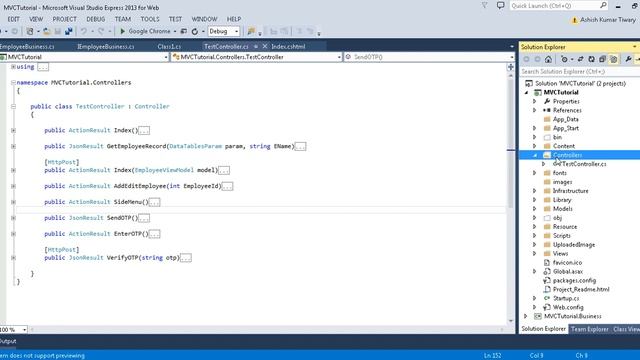Click the Collapse All icon in Solution Explorer

click(x=602, y=59)
